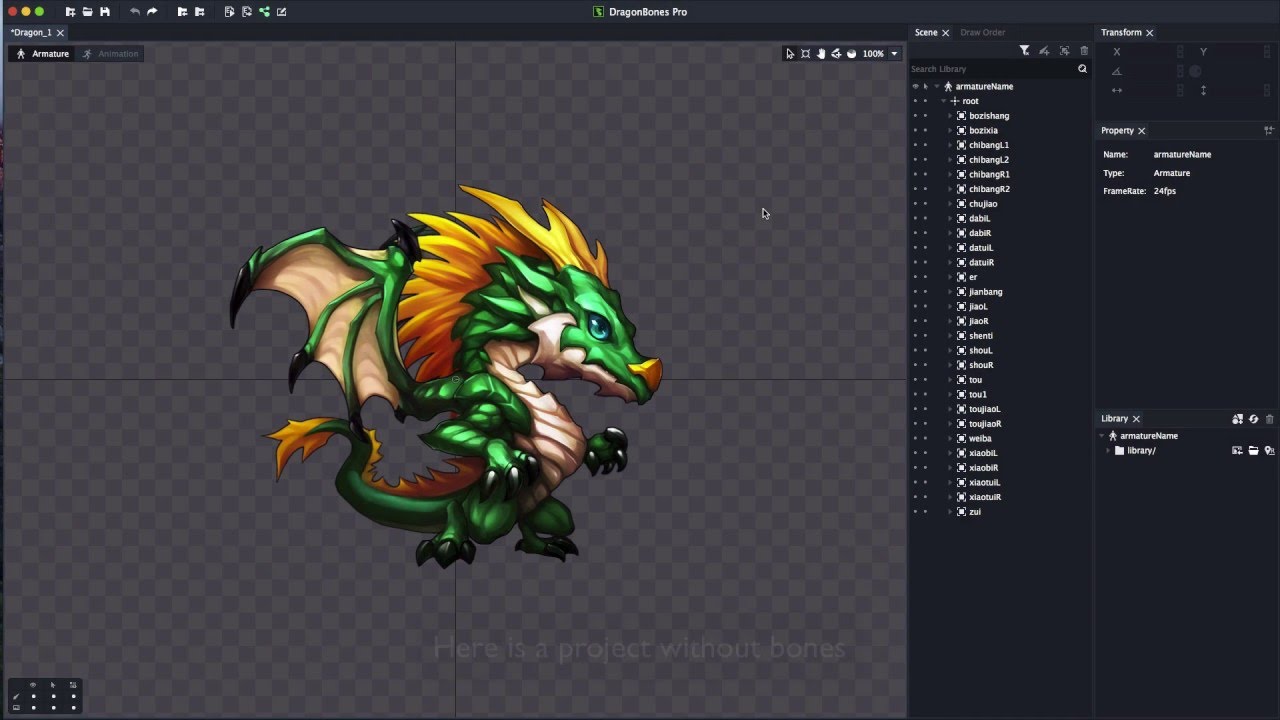Click the armatureName Name field in Property
Screen dimensions: 1280x720
pos(1182,154)
